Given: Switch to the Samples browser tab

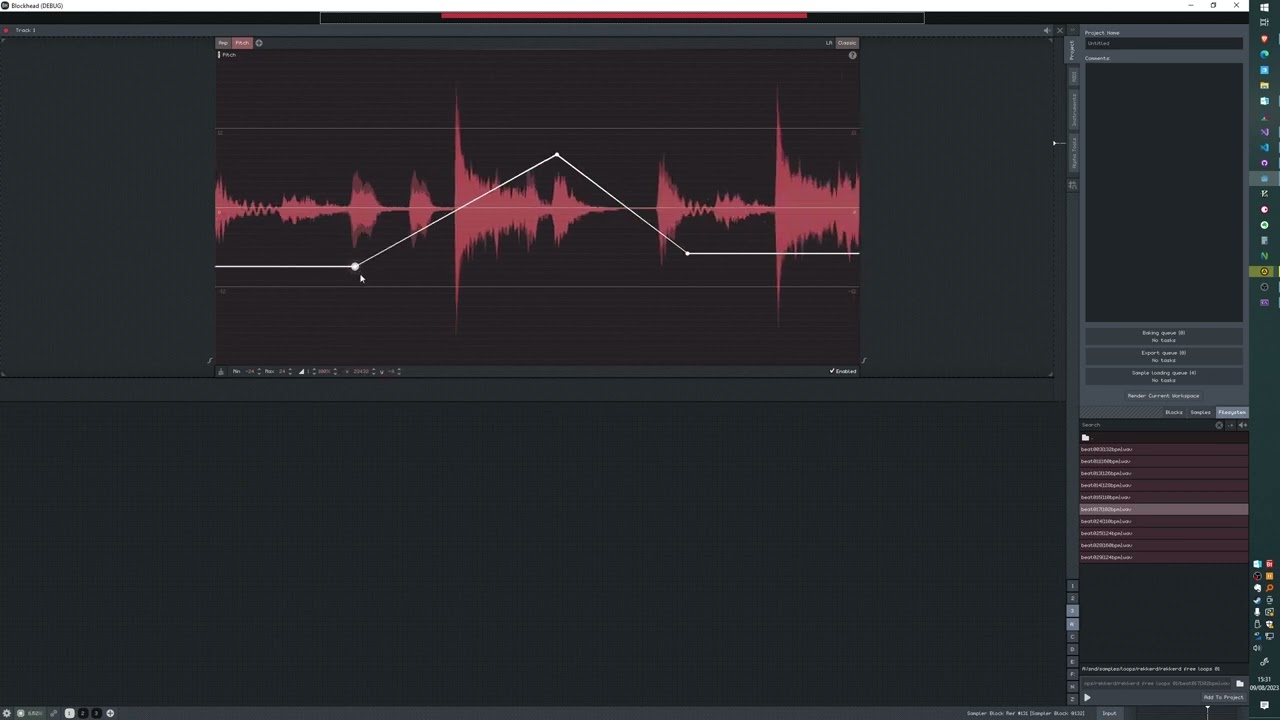Looking at the screenshot, I should pyautogui.click(x=1201, y=412).
